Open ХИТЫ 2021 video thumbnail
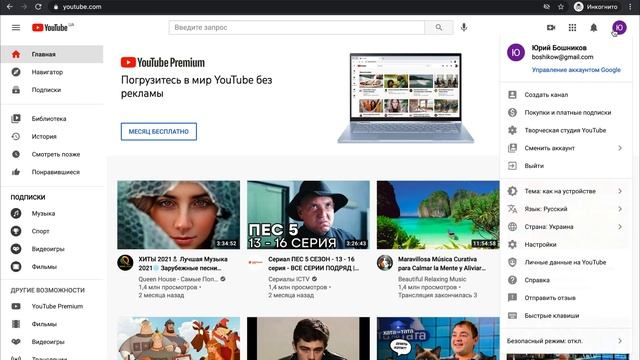640x360 pixels. pos(178,215)
